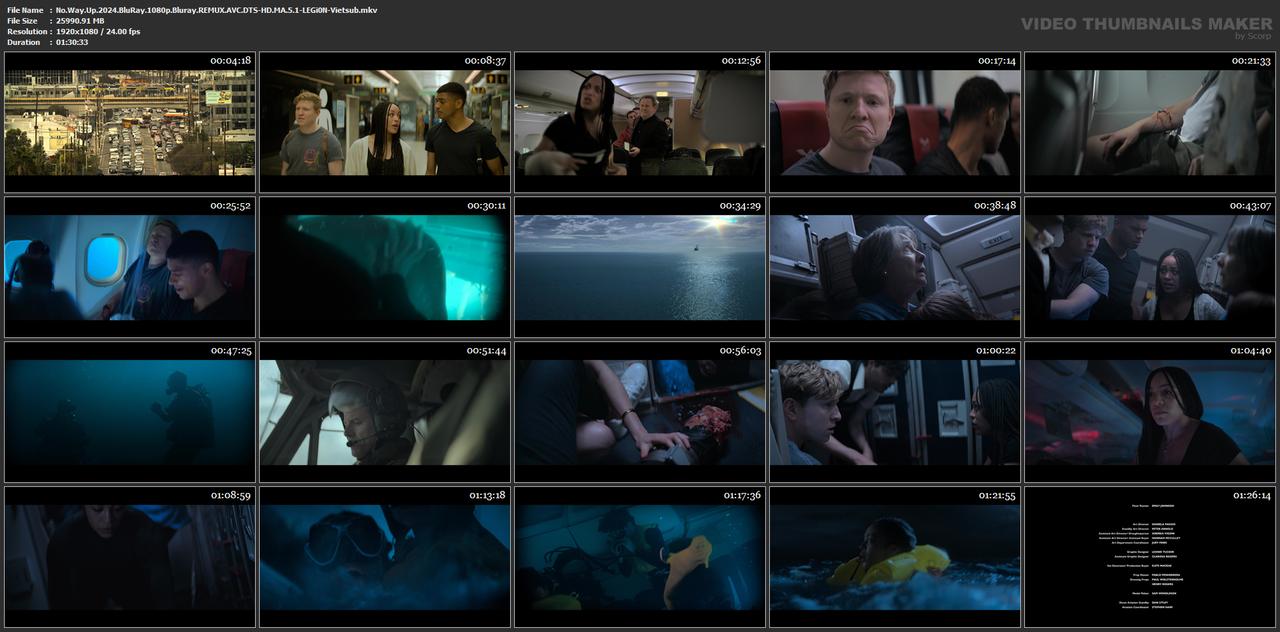1280x632 pixels.
Task: Click the duration value 01:30:33
Action: click(72, 42)
